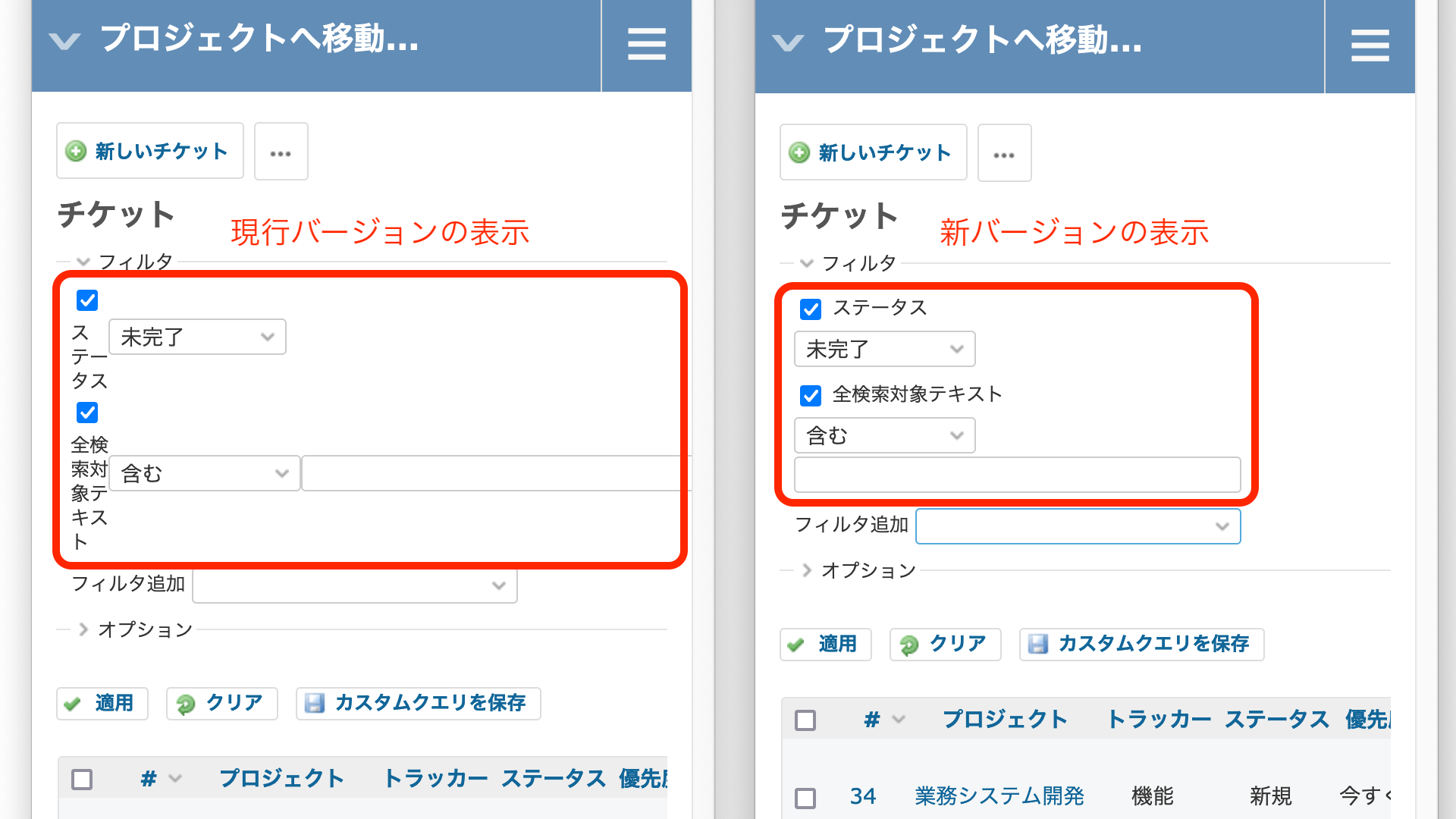Click the left panel 適用 checkmark button
This screenshot has width=1456, height=819.
point(102,703)
